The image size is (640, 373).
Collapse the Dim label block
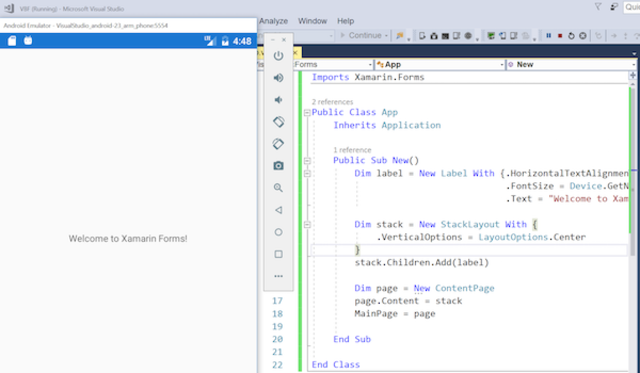click(x=307, y=173)
